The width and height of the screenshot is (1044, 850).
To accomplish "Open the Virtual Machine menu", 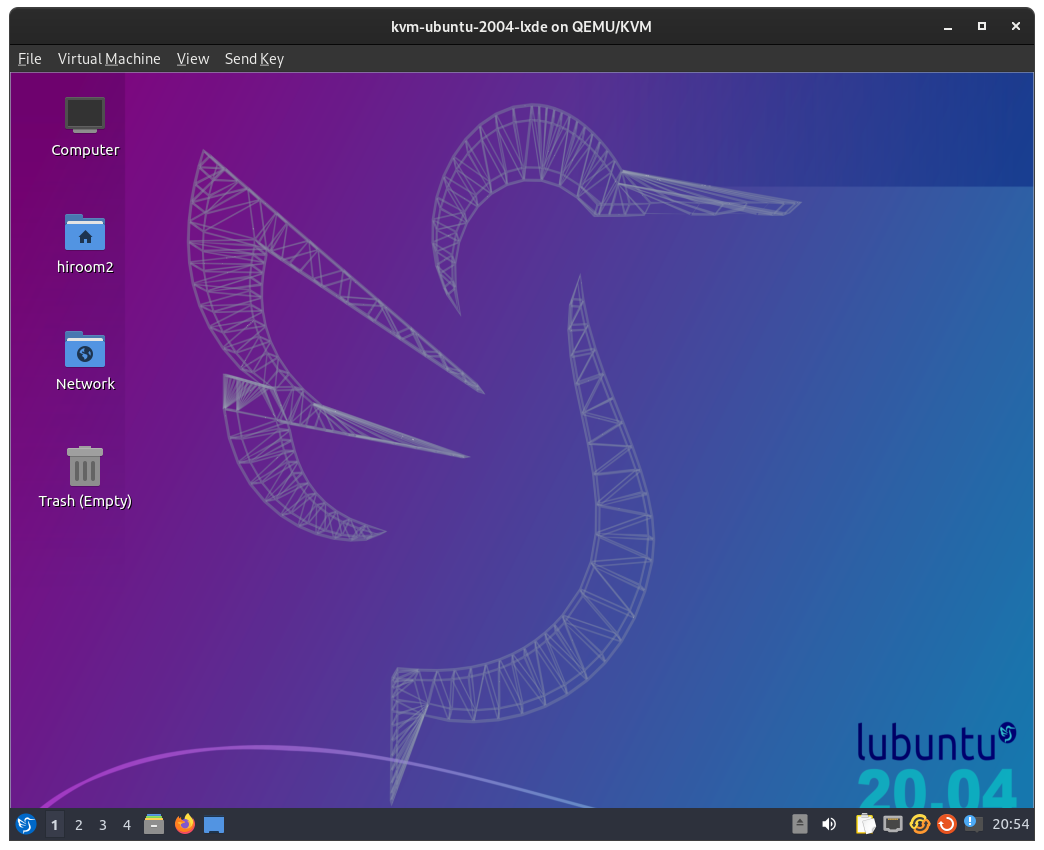I will click(x=109, y=59).
